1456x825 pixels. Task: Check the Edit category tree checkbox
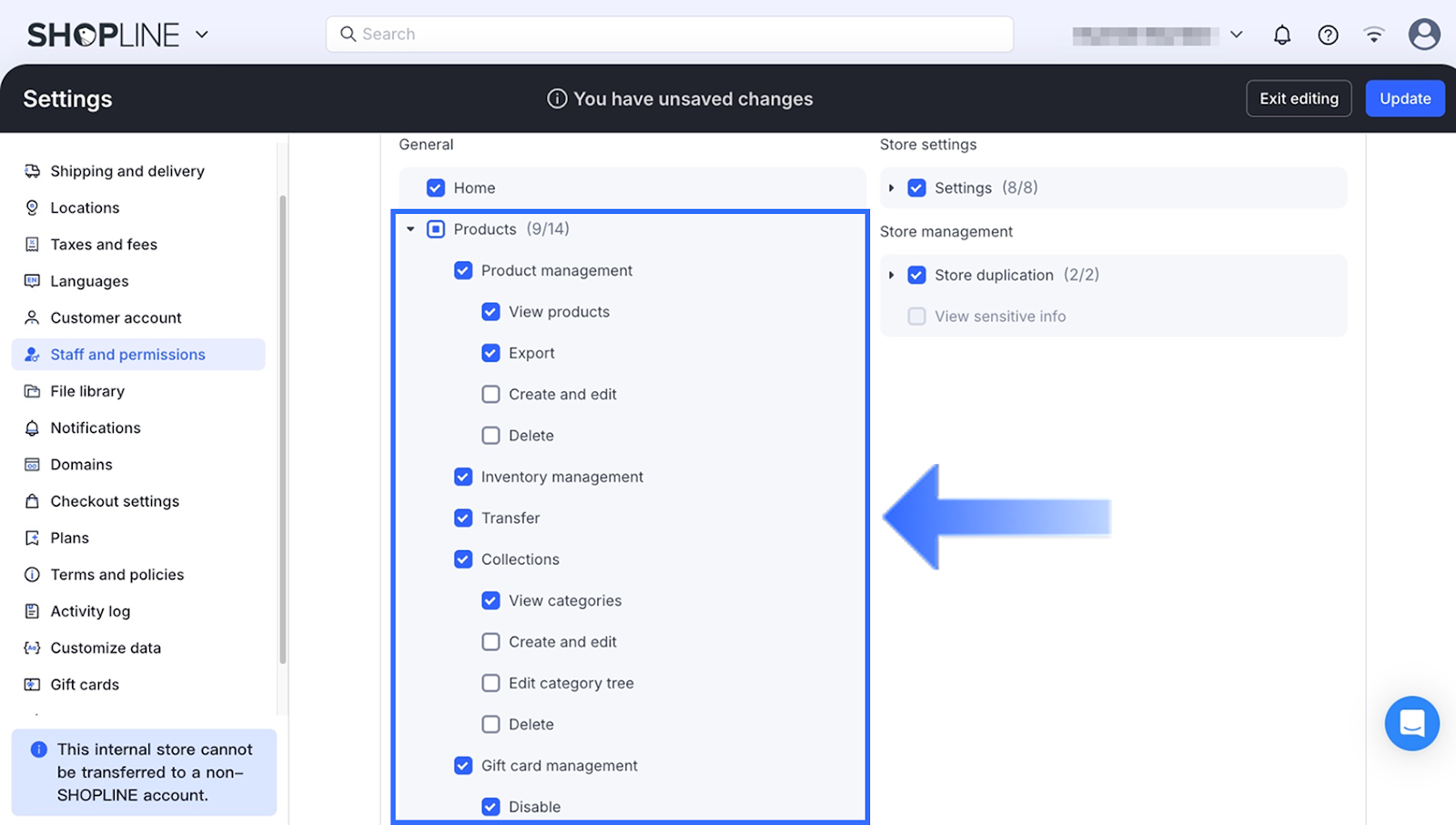coord(490,683)
